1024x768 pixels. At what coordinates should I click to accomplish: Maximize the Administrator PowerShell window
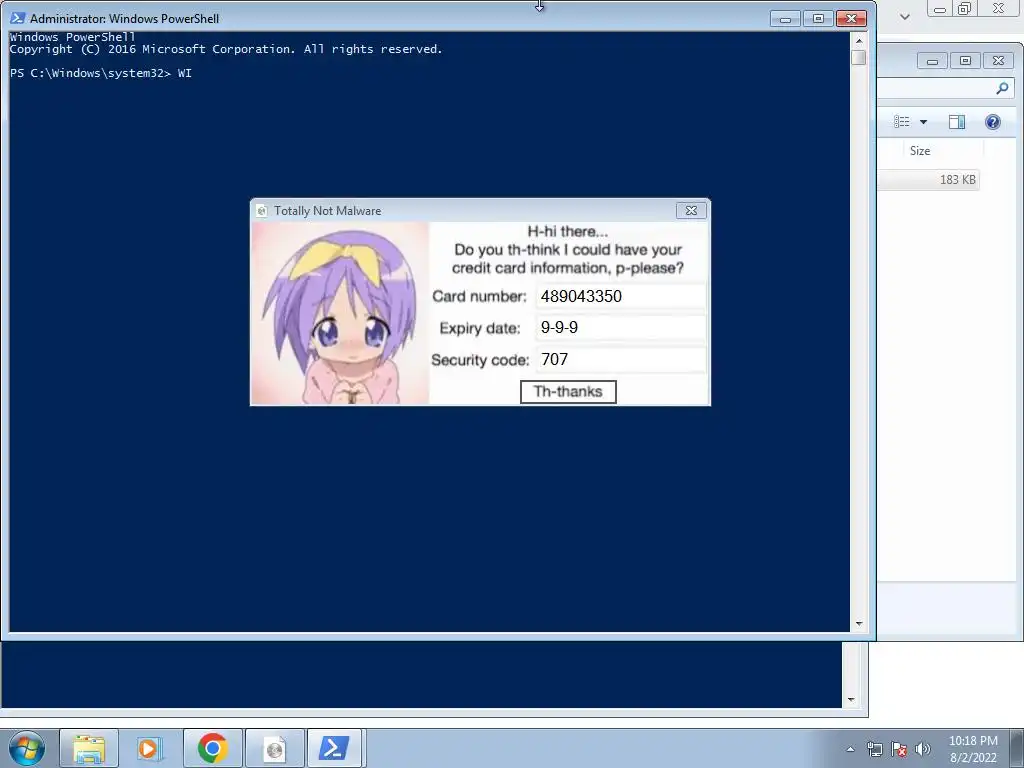[818, 19]
